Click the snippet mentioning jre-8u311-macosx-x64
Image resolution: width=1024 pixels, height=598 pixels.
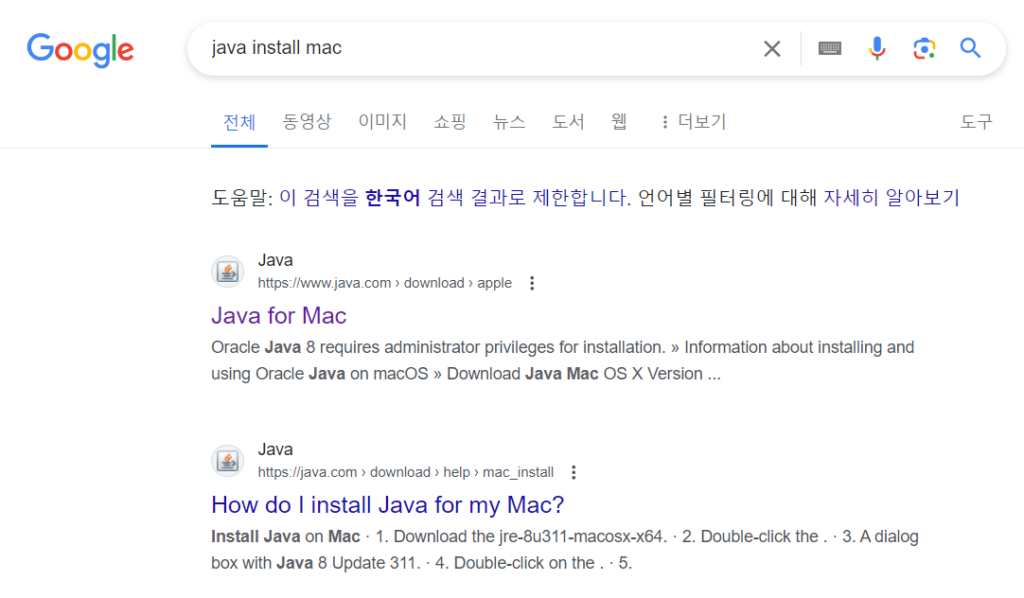(565, 550)
